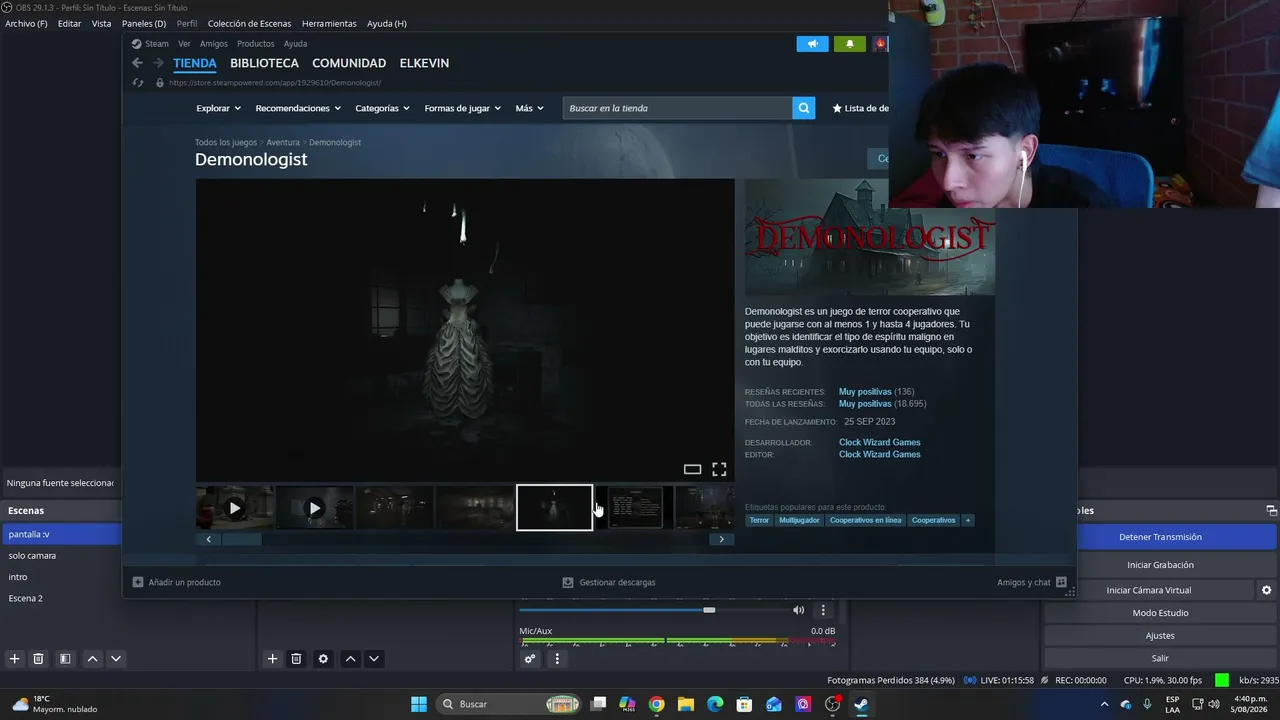Open the developer link Clock Wizard Games

click(x=880, y=442)
